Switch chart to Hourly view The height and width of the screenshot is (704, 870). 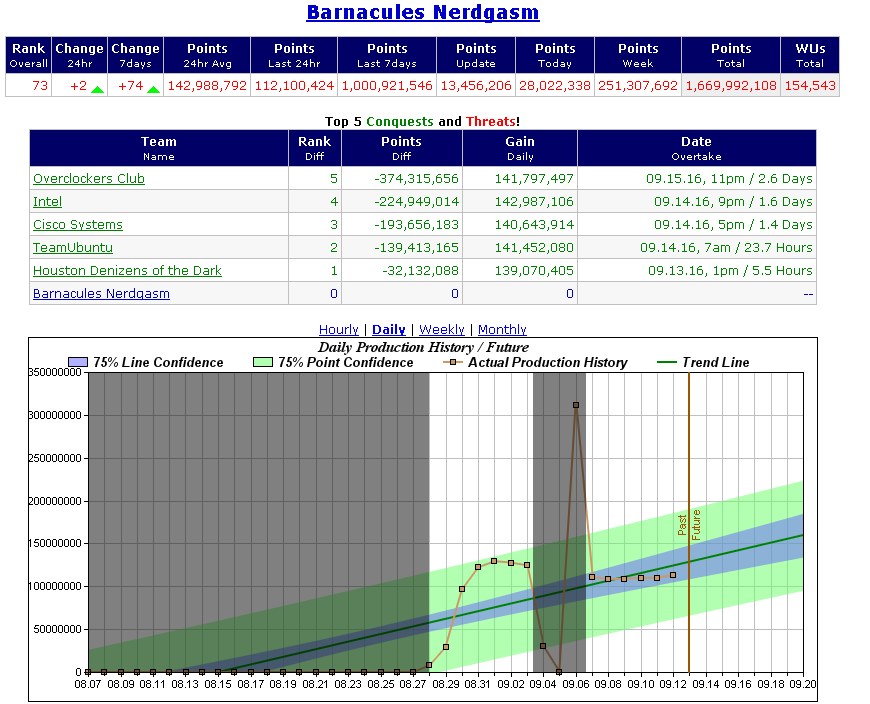(338, 330)
